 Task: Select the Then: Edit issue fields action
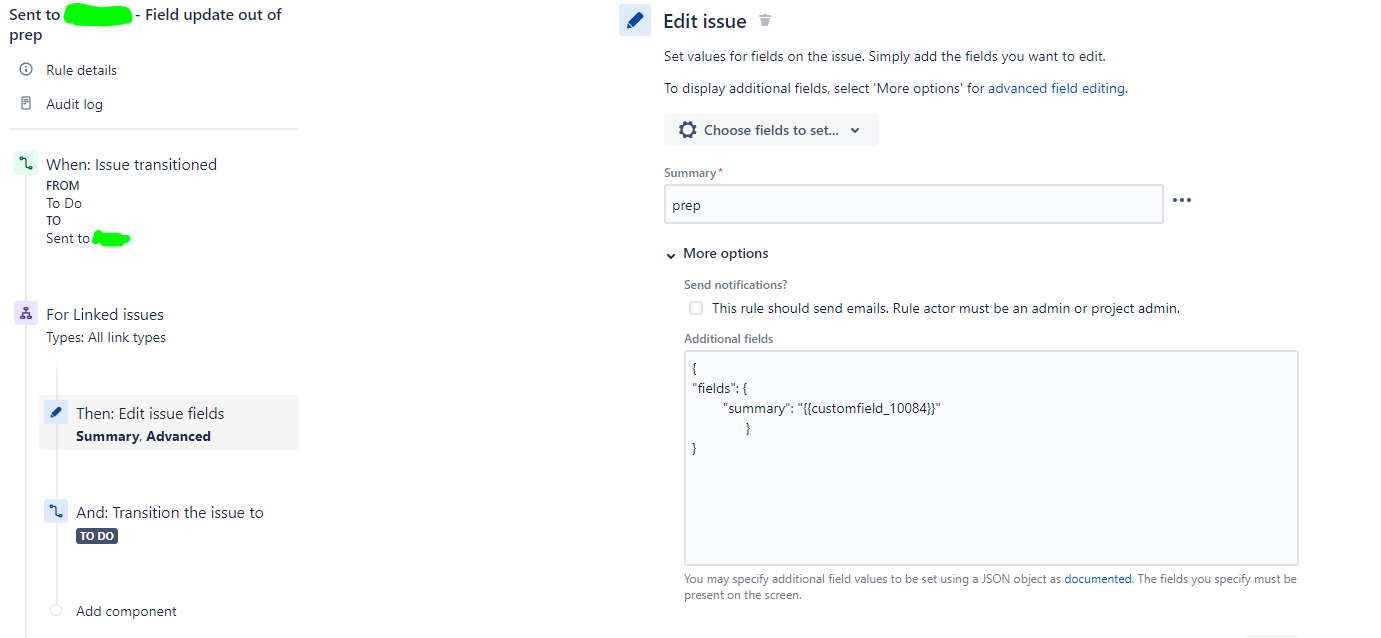point(169,423)
